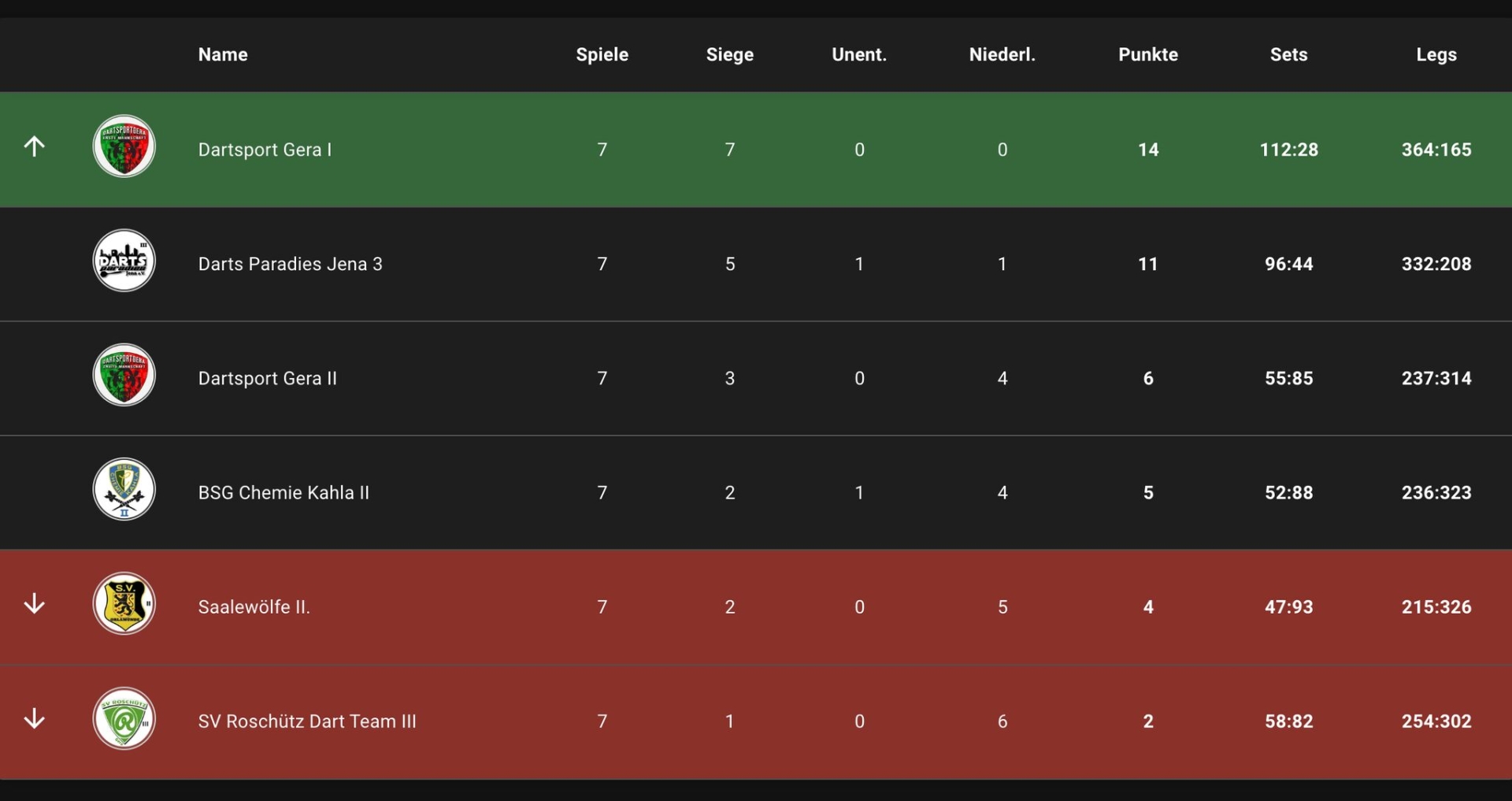The image size is (1512, 801).
Task: Sort by the Legs column header
Action: (x=1436, y=54)
